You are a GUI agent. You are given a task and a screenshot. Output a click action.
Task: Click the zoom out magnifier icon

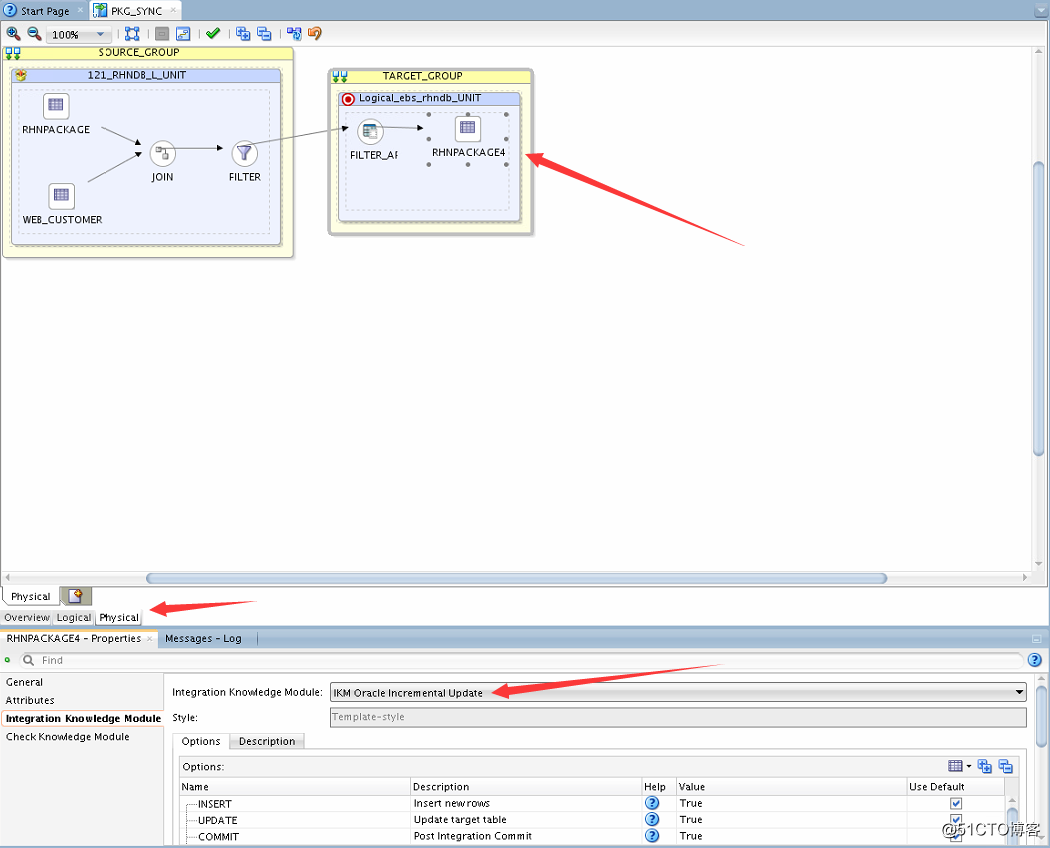(x=34, y=33)
